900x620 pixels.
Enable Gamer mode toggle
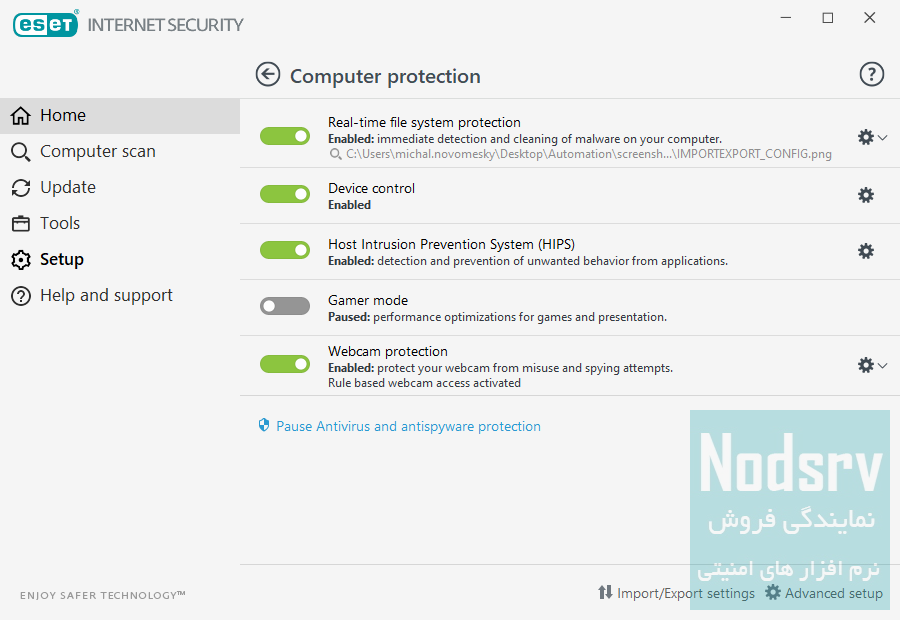tap(285, 306)
